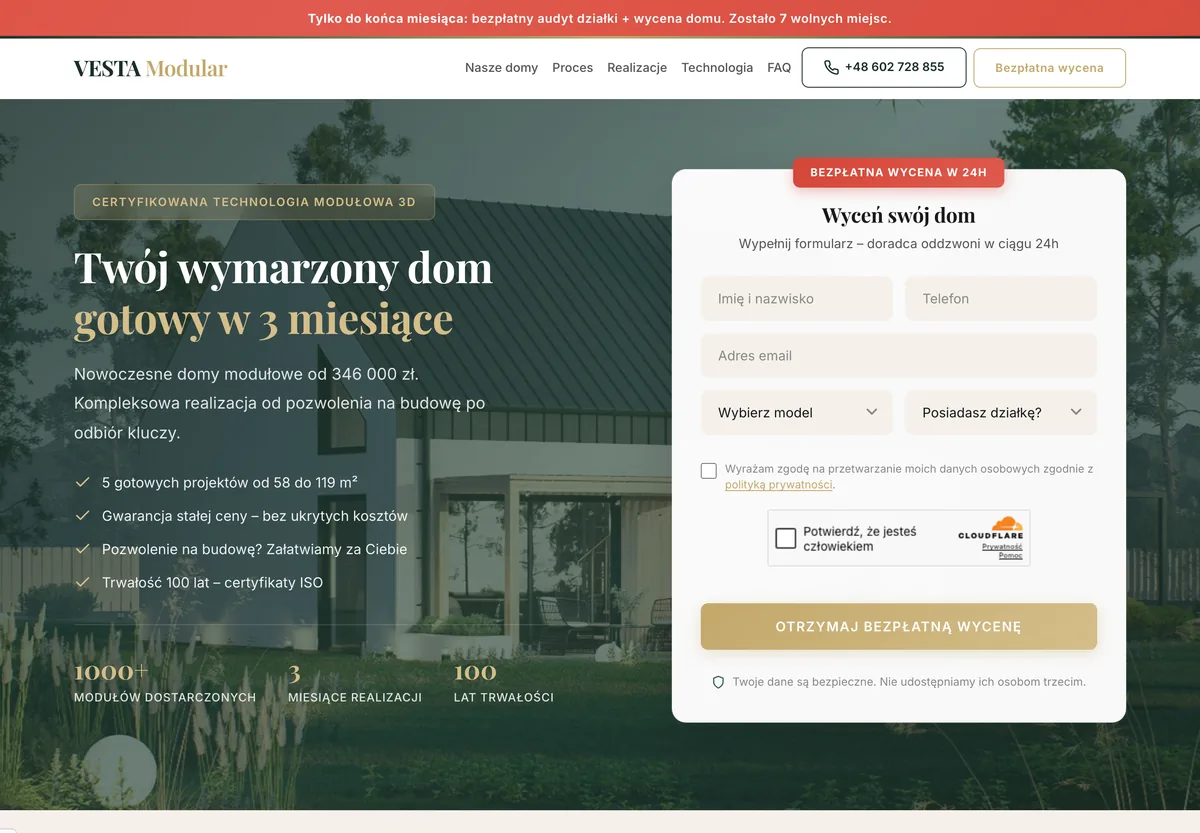This screenshot has height=833, width=1200.
Task: Click checkmark beside Pozwolenie na budowę
Action: click(83, 549)
